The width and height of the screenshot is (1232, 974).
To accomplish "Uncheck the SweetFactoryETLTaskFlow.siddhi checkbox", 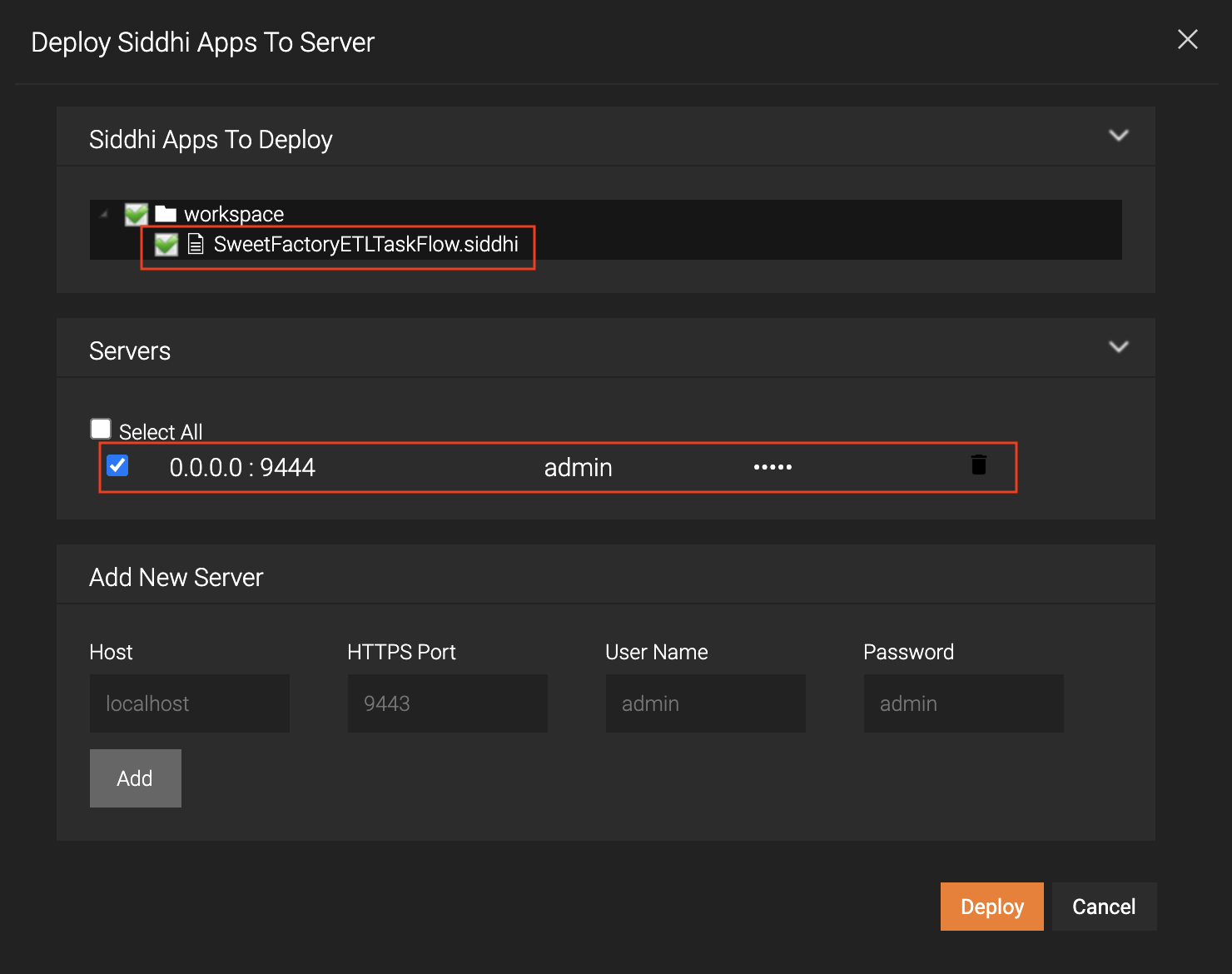I will pyautogui.click(x=166, y=244).
